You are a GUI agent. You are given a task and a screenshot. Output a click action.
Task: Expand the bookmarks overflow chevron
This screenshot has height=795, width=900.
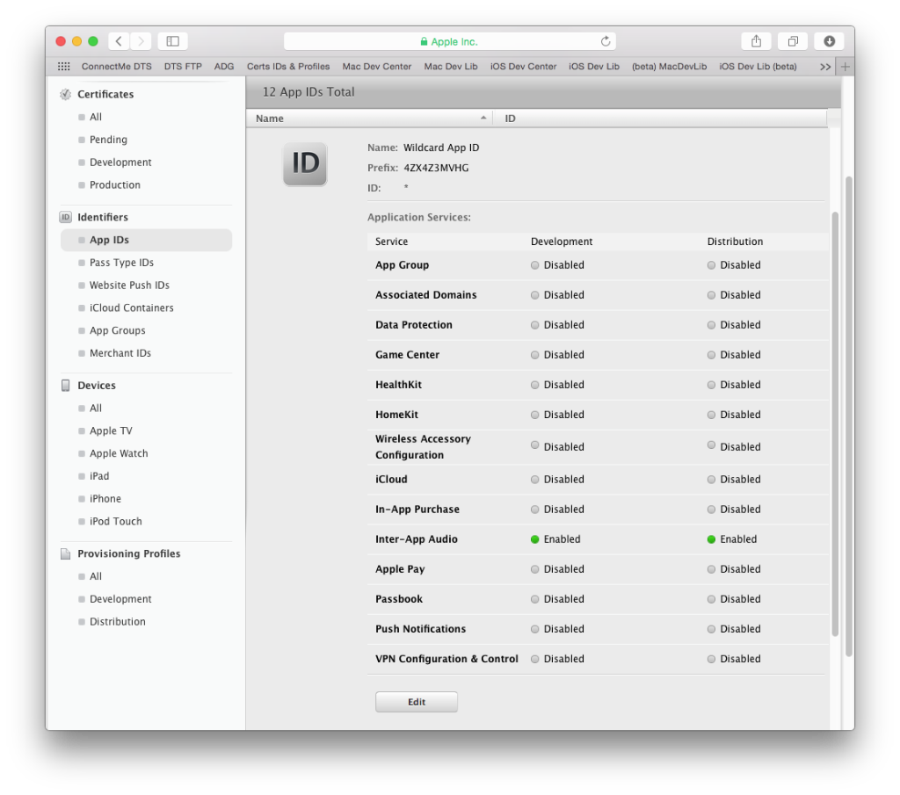click(x=824, y=67)
